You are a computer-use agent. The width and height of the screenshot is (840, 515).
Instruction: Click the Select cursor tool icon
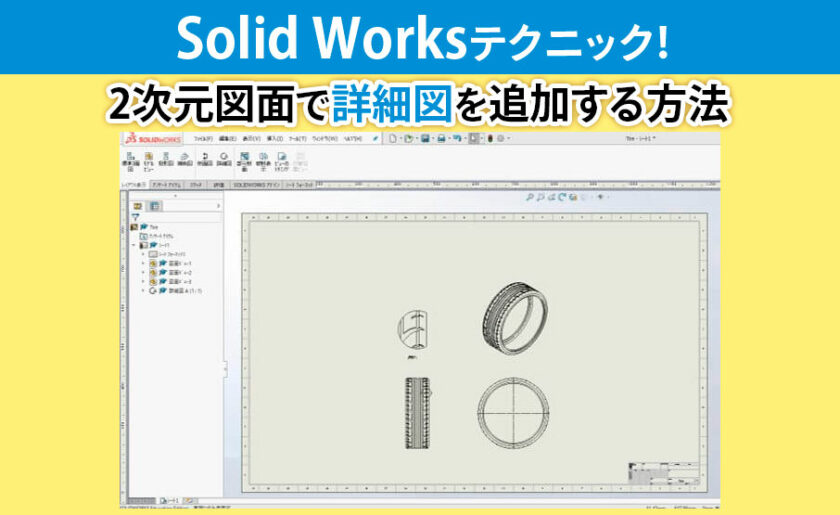point(474,139)
